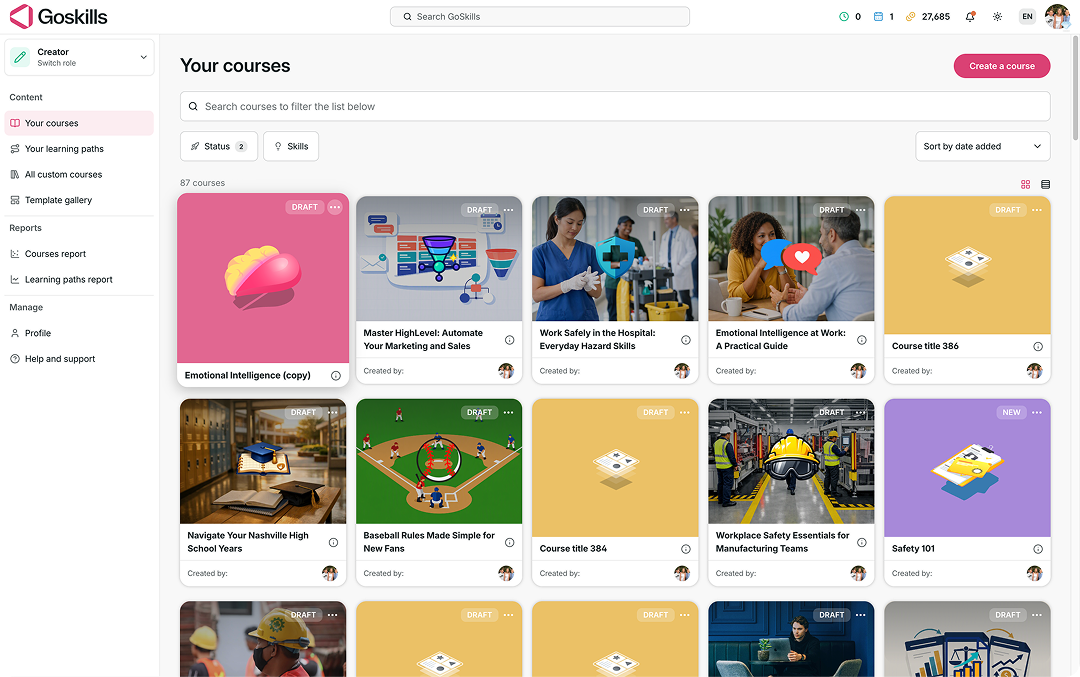Viewport: 1080px width, 677px height.
Task: Switch to list view
Action: point(1046,184)
